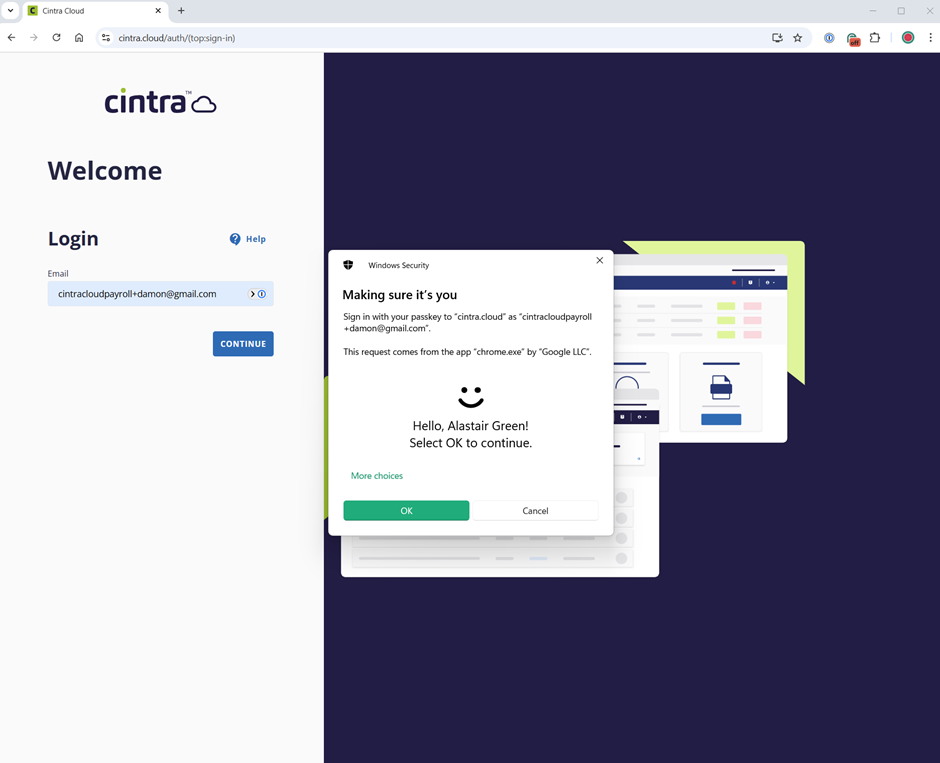Click the printer illustration on the right
The image size is (940, 763).
721,388
